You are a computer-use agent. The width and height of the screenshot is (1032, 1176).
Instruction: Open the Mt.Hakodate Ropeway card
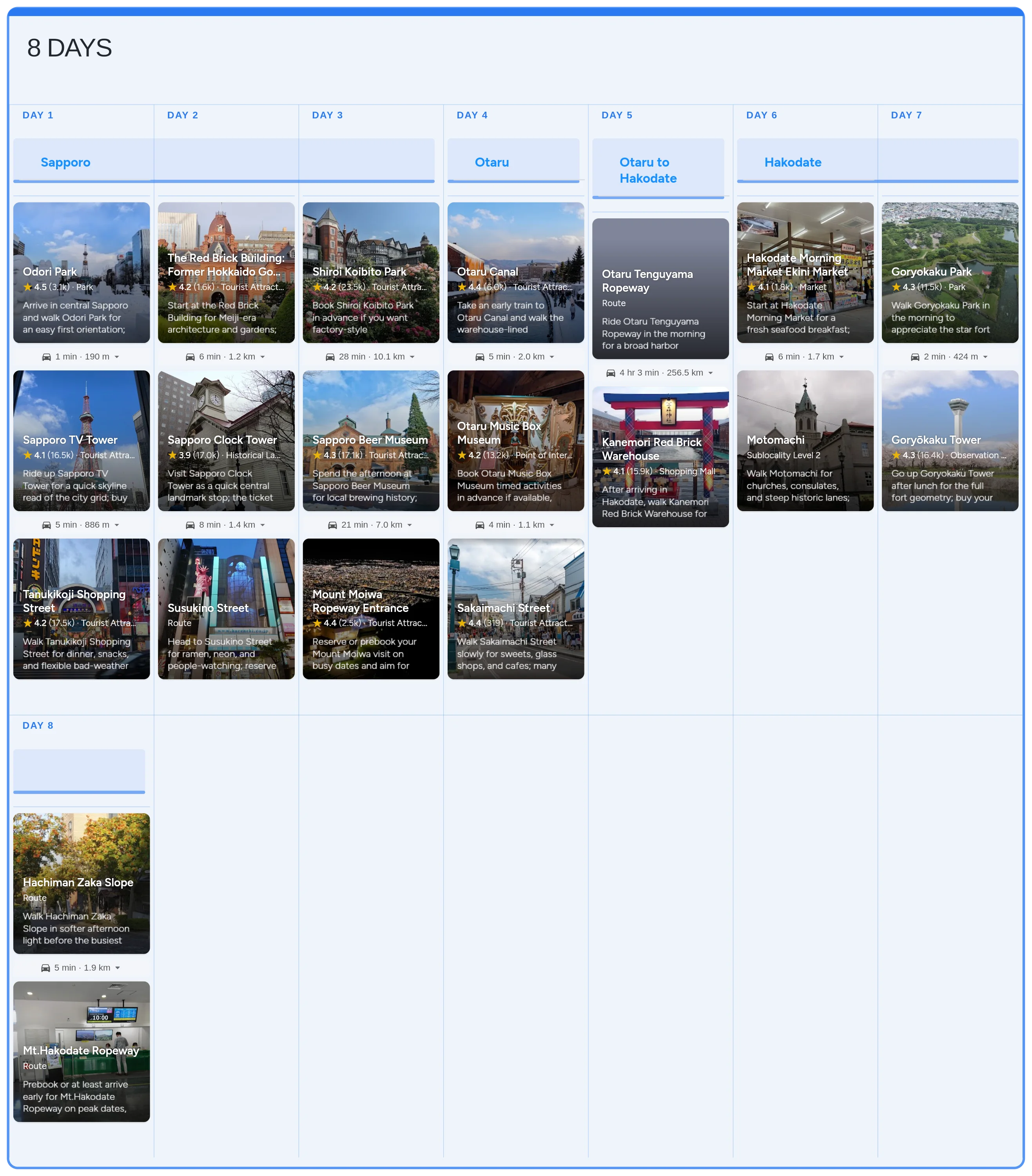[82, 1052]
